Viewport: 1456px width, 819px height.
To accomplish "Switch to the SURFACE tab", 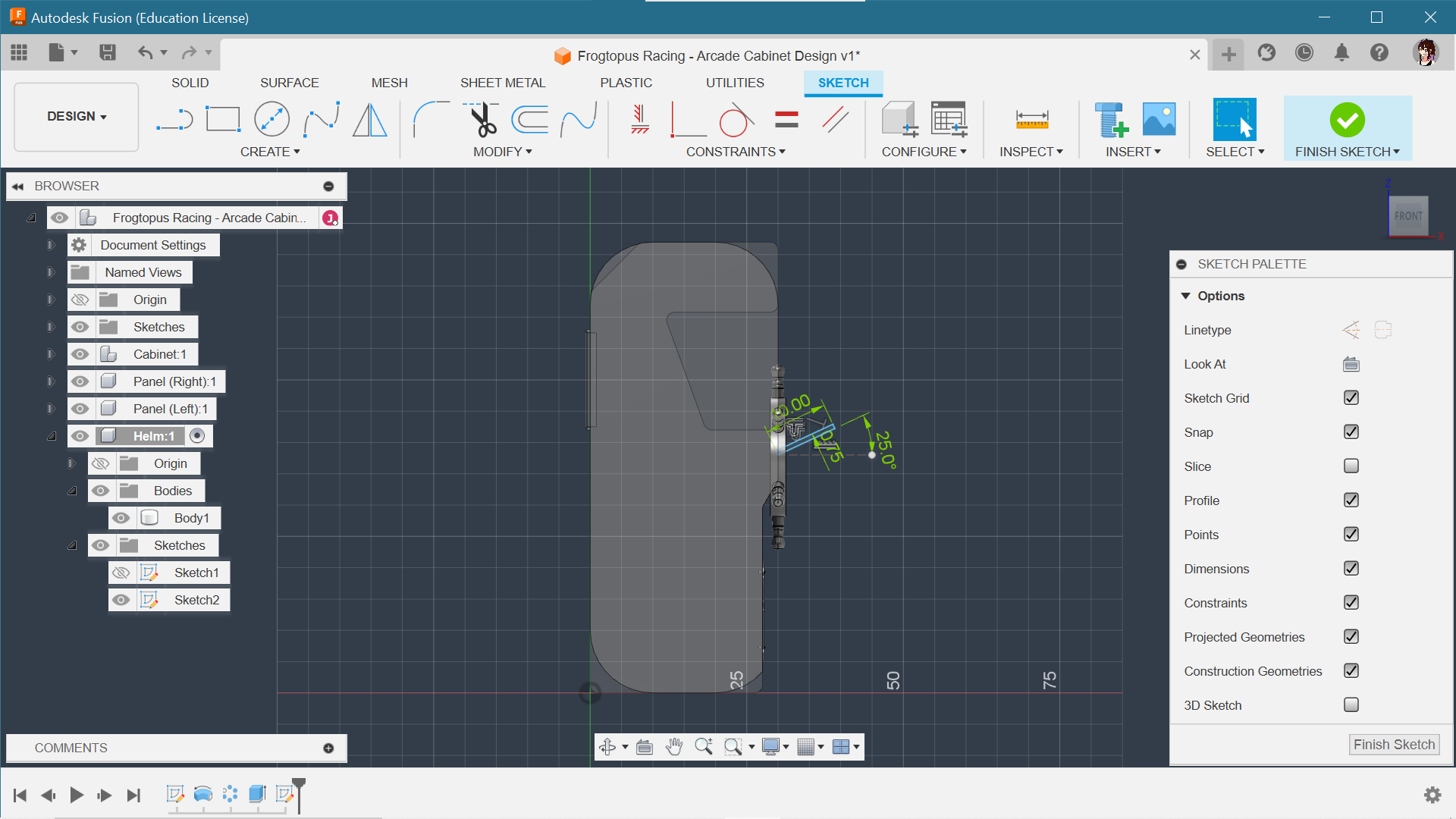I will click(x=289, y=83).
